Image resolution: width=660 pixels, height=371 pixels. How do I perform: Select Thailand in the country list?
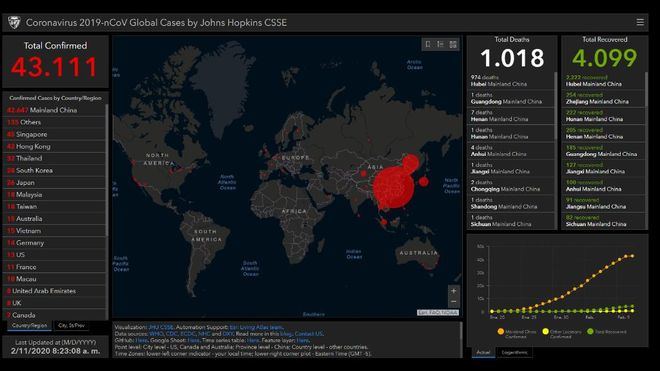(x=54, y=158)
